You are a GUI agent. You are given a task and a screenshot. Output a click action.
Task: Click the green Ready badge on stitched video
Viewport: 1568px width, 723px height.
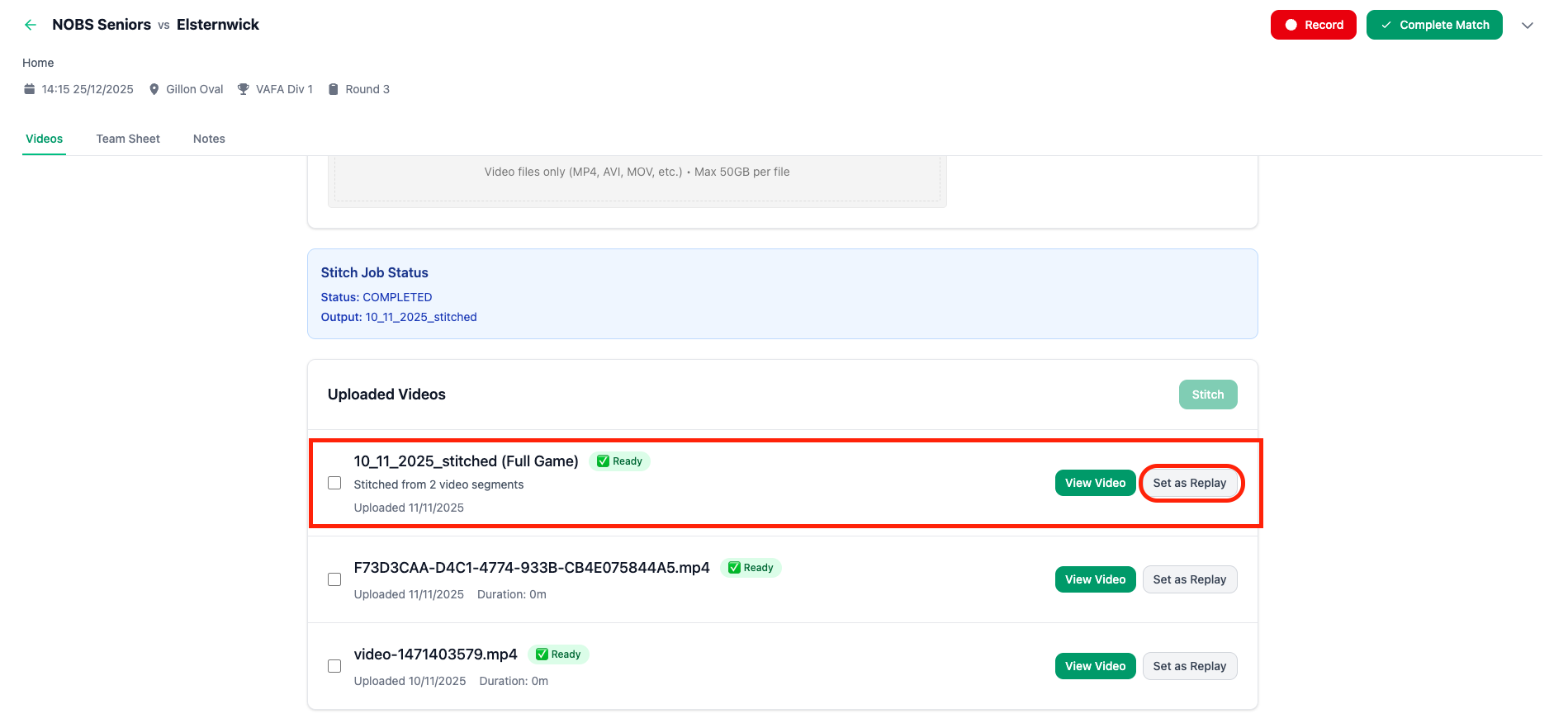tap(619, 461)
